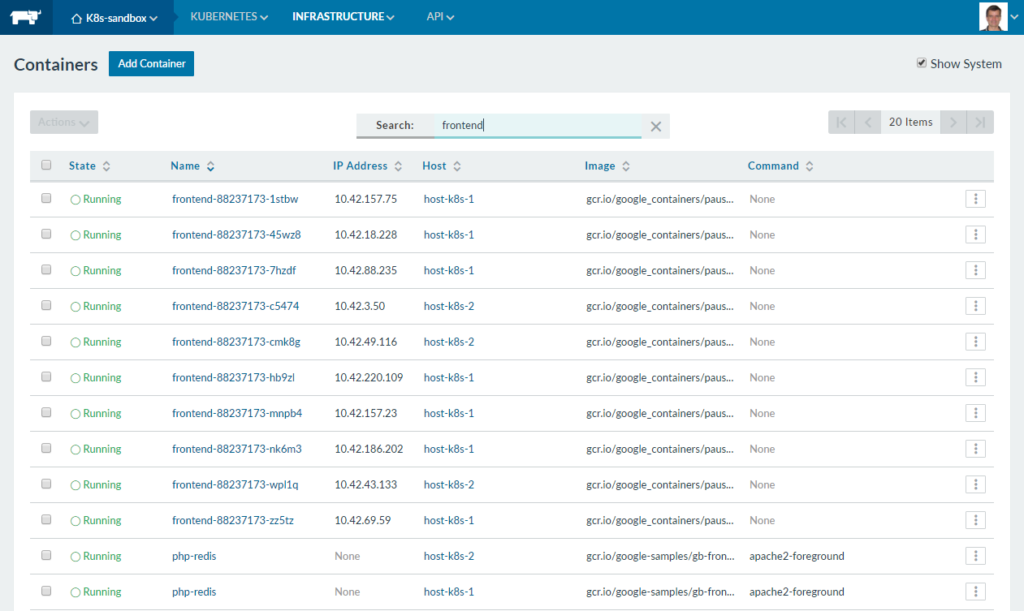Check the select-all checkbox in the table header
This screenshot has width=1024, height=611.
pyautogui.click(x=46, y=165)
